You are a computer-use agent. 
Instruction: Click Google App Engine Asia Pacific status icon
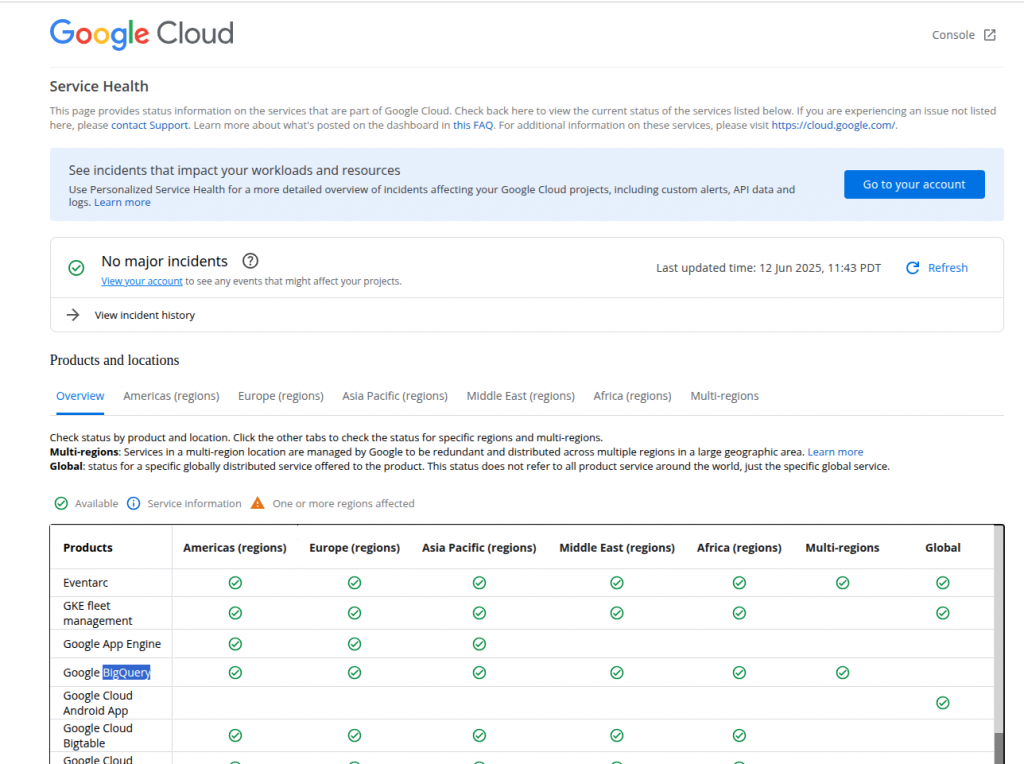tap(479, 644)
